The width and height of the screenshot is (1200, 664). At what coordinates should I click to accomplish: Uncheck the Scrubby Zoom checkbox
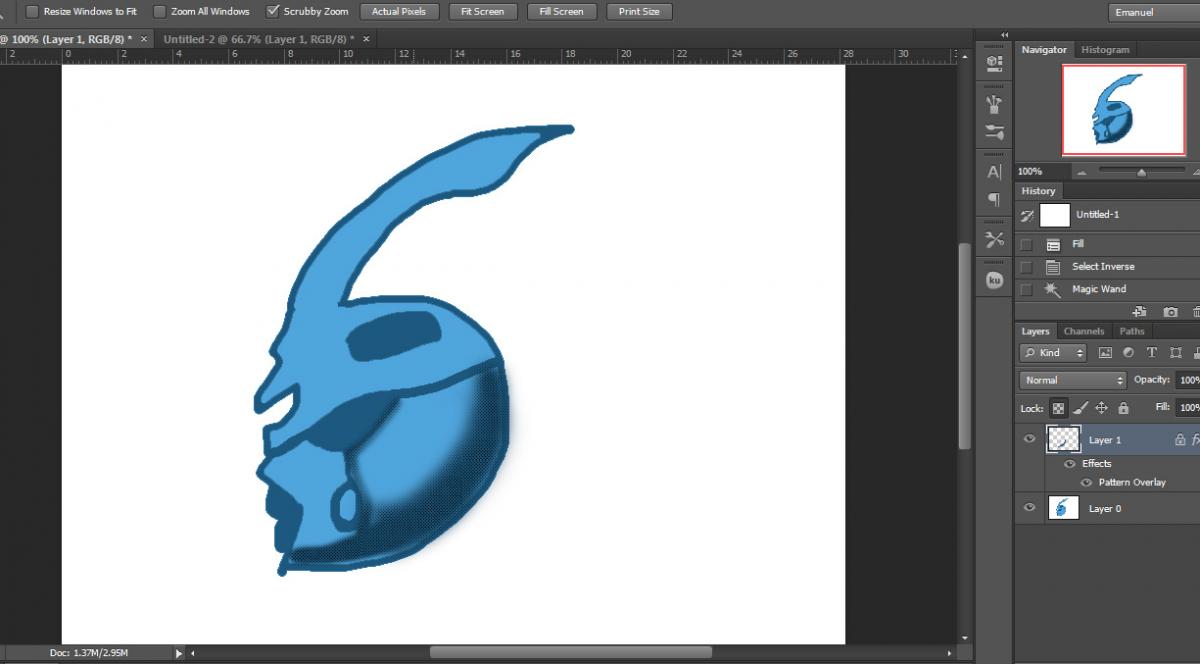273,12
